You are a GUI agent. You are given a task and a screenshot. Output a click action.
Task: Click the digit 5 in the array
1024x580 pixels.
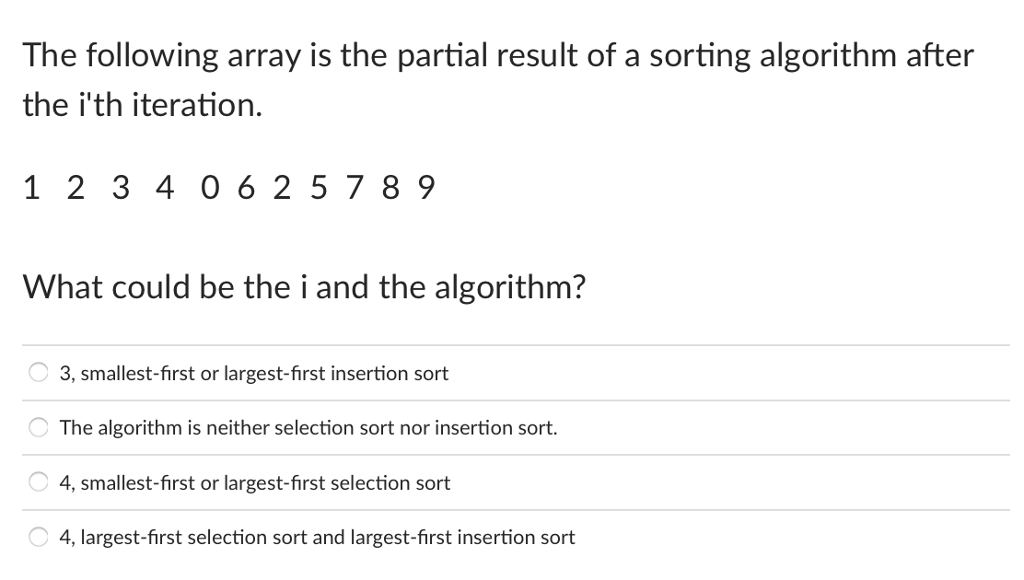pyautogui.click(x=319, y=188)
